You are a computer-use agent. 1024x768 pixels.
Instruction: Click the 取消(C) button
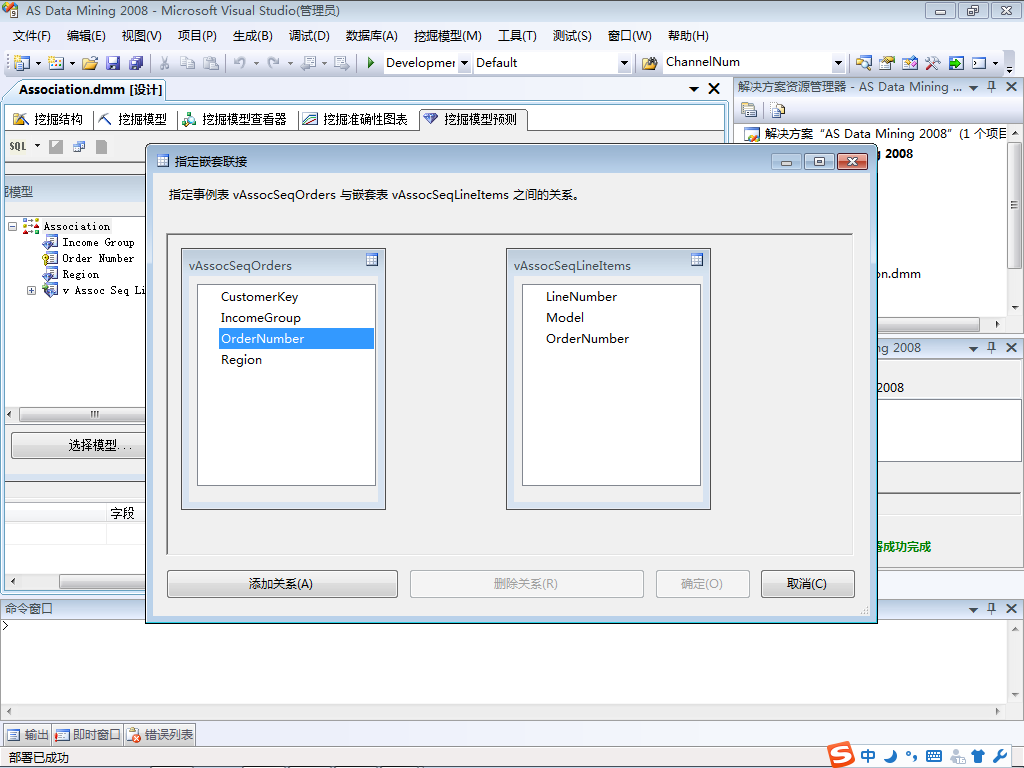coord(807,584)
